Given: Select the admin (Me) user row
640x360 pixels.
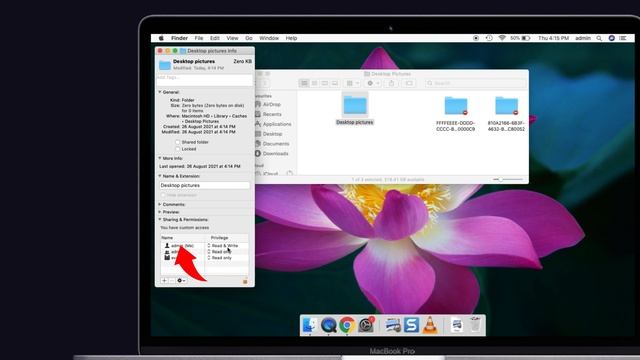Looking at the screenshot, I should click(x=182, y=246).
